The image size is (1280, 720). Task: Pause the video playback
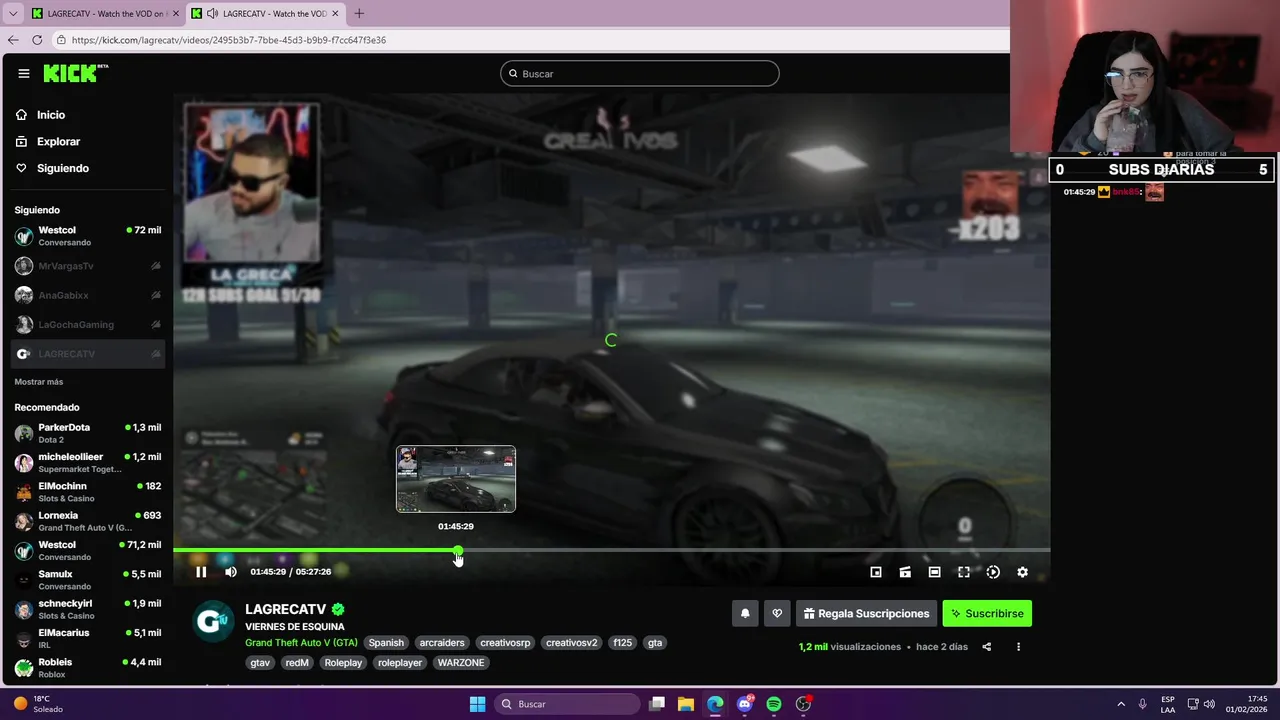(201, 572)
